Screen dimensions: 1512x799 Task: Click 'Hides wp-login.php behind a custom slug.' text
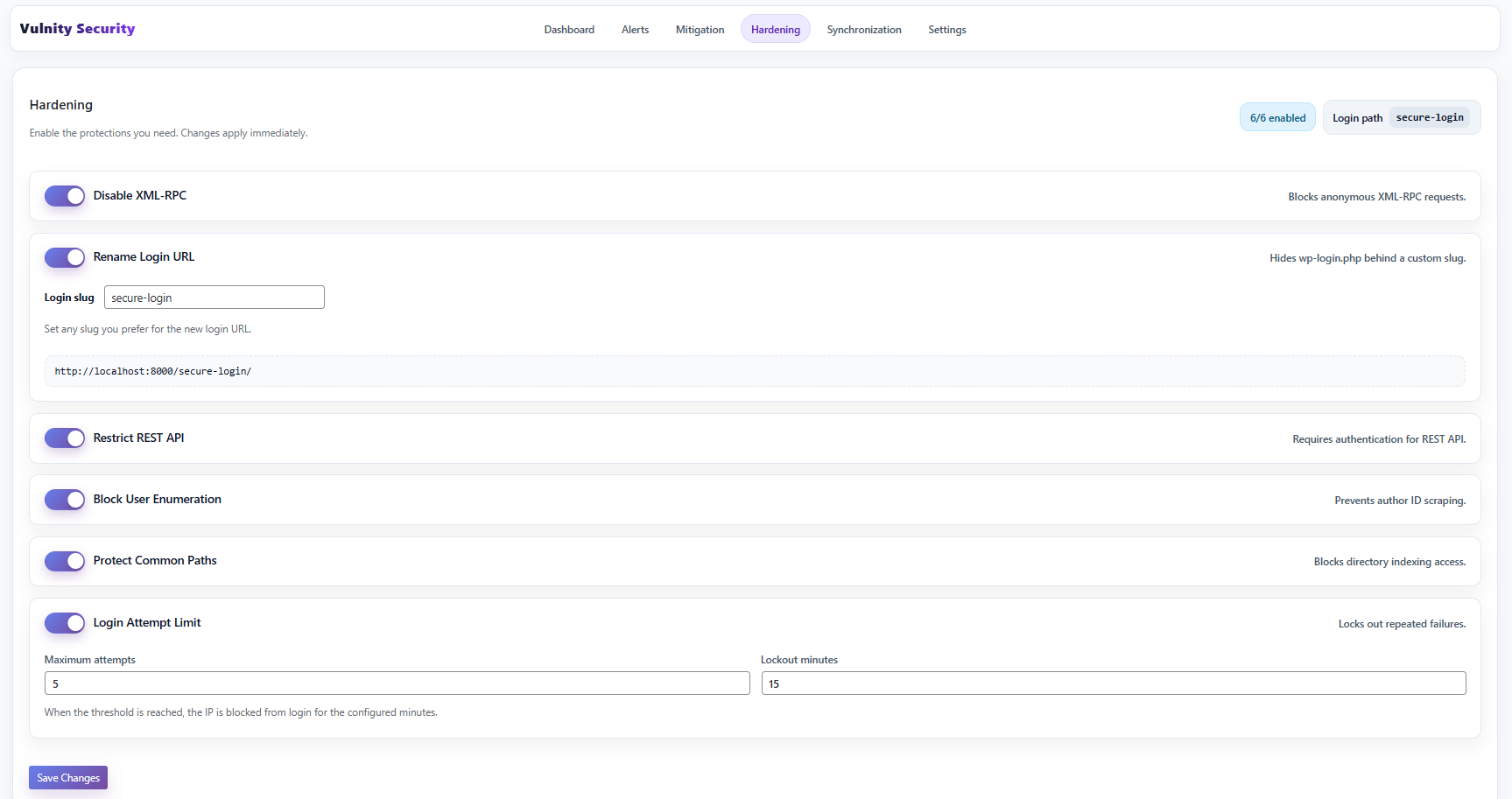click(x=1368, y=258)
